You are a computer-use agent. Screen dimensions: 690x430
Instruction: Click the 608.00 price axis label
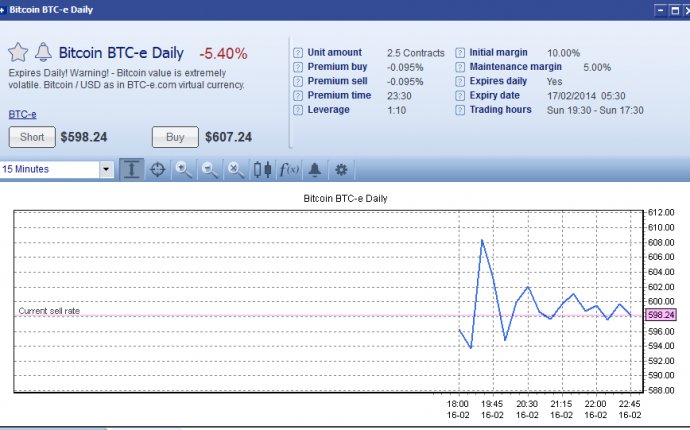click(x=661, y=243)
